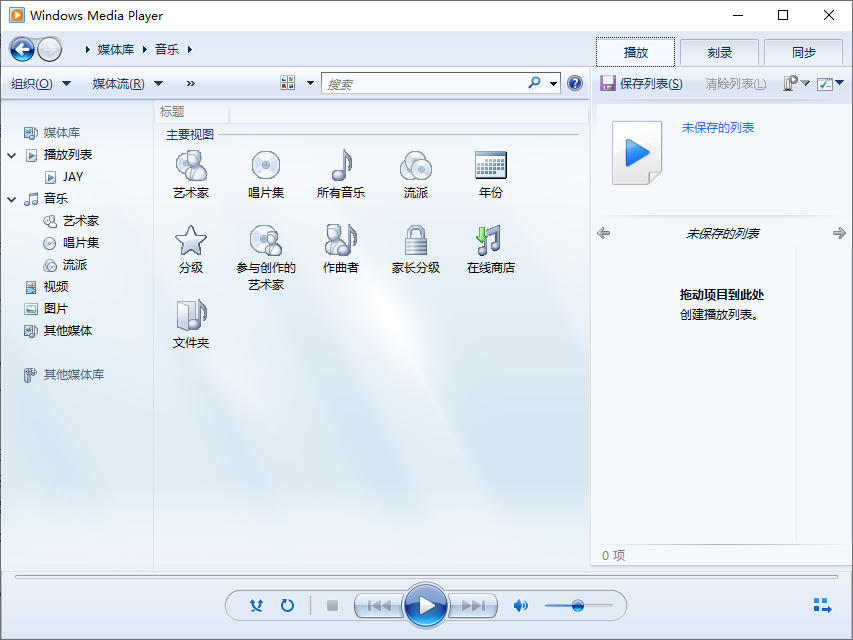Adjust the volume slider
Viewport: 853px width, 640px height.
coord(578,605)
